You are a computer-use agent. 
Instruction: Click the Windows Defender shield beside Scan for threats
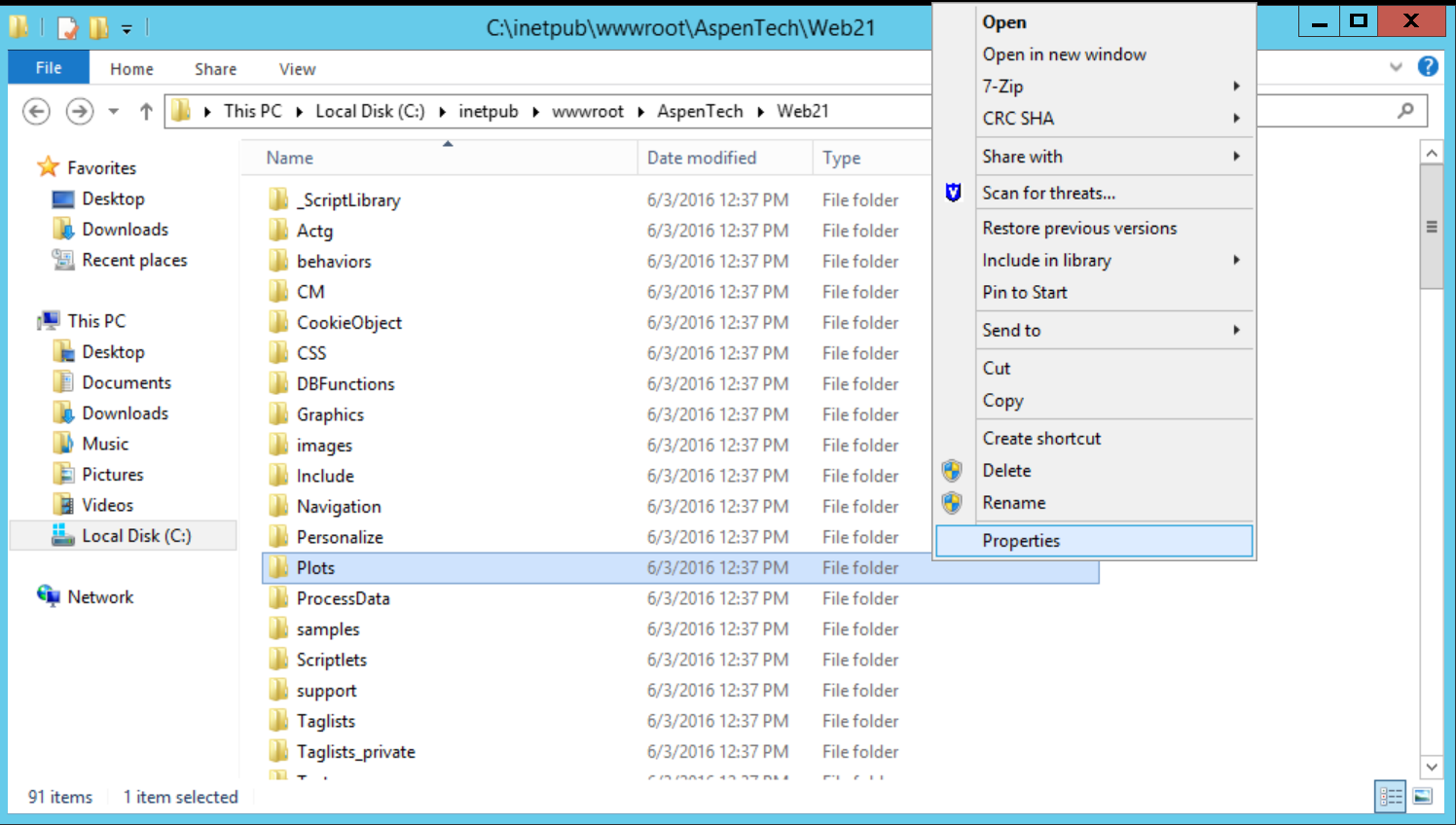952,193
